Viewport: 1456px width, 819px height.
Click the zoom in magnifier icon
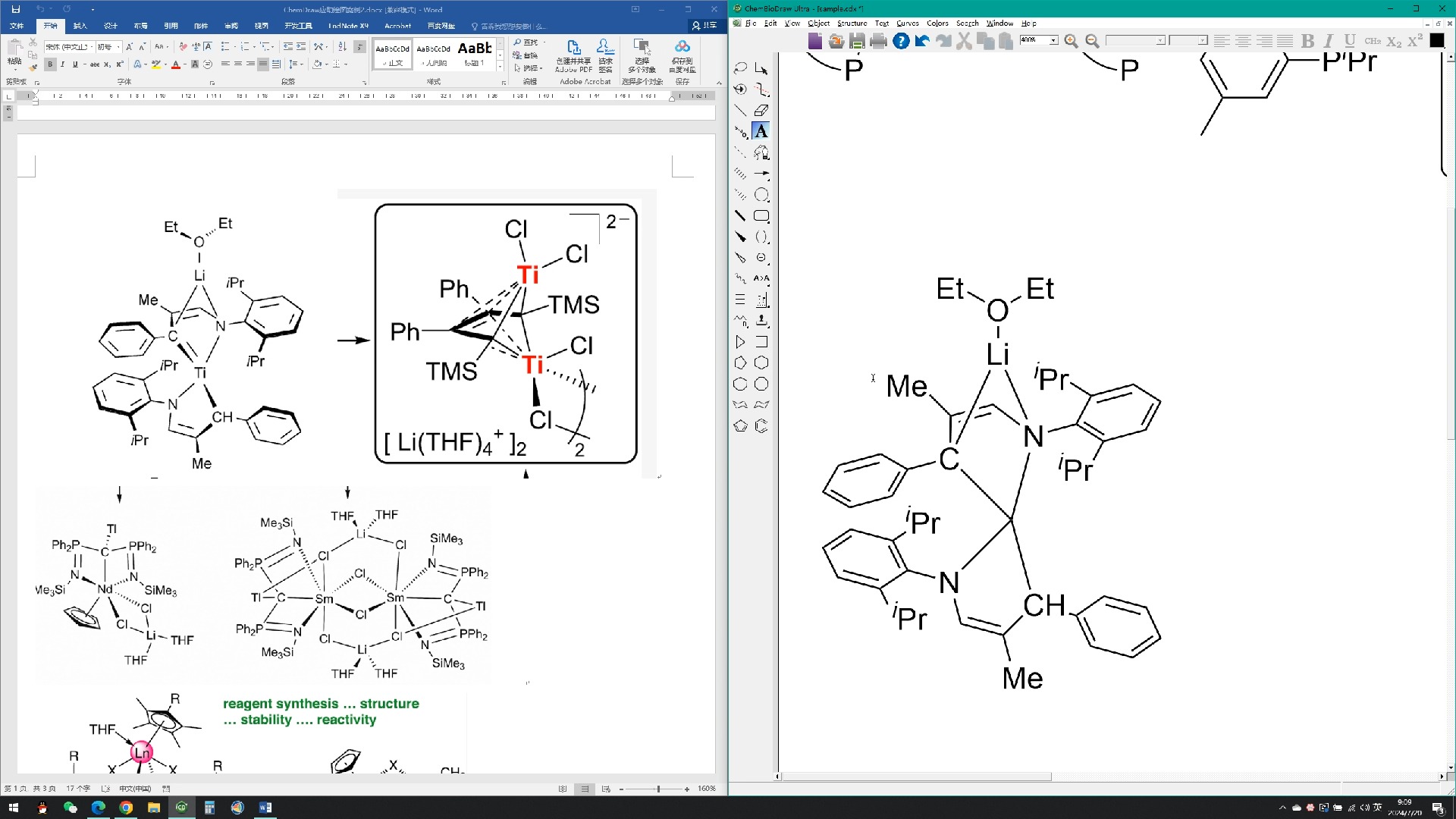click(1071, 40)
